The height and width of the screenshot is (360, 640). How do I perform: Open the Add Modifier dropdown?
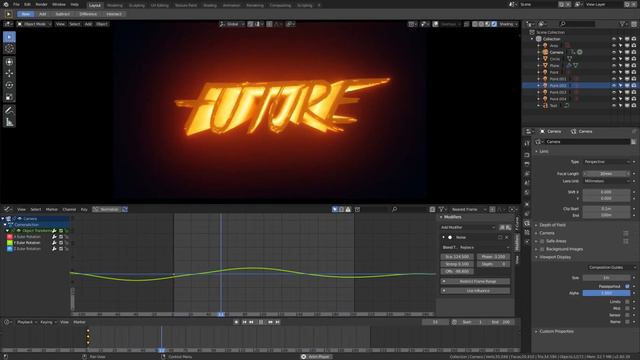pyautogui.click(x=468, y=227)
